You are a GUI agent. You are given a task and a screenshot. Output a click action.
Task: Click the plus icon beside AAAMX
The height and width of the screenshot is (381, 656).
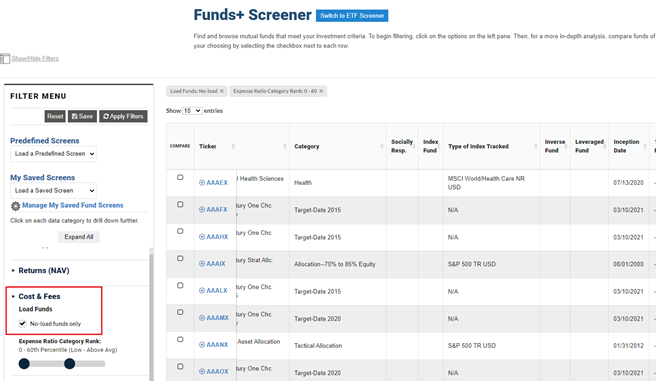point(202,318)
